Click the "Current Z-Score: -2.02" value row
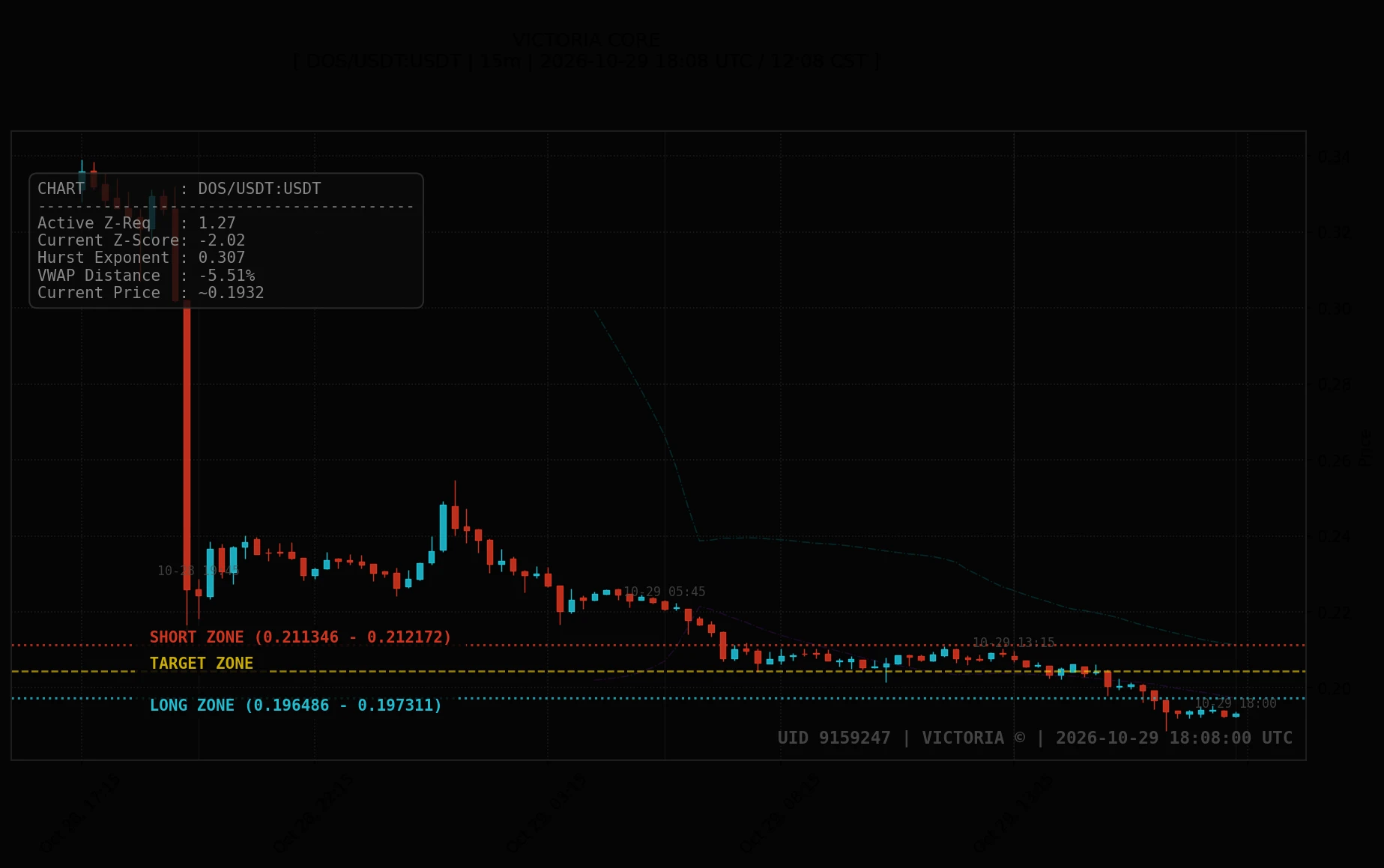This screenshot has width=1384, height=868. 142,240
